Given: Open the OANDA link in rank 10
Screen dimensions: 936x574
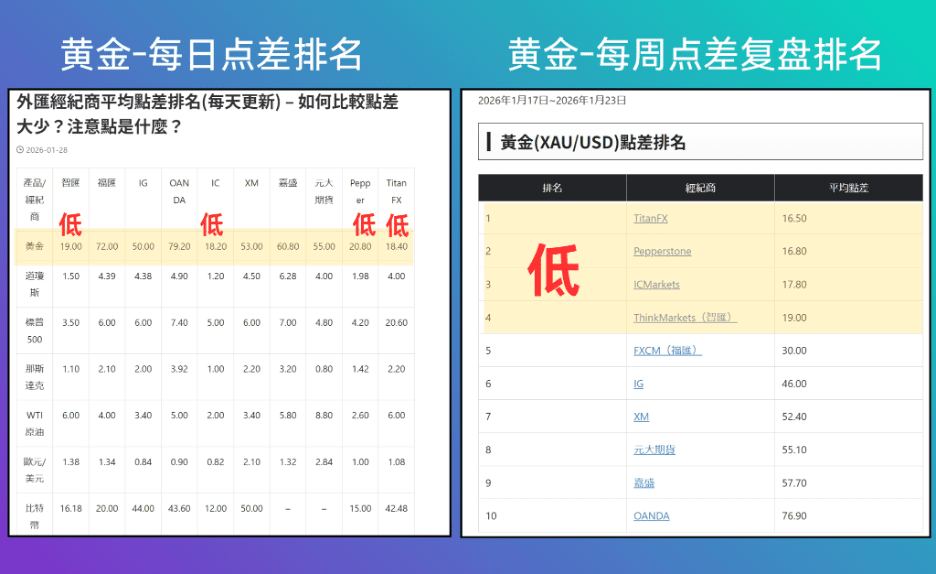Looking at the screenshot, I should (x=651, y=515).
